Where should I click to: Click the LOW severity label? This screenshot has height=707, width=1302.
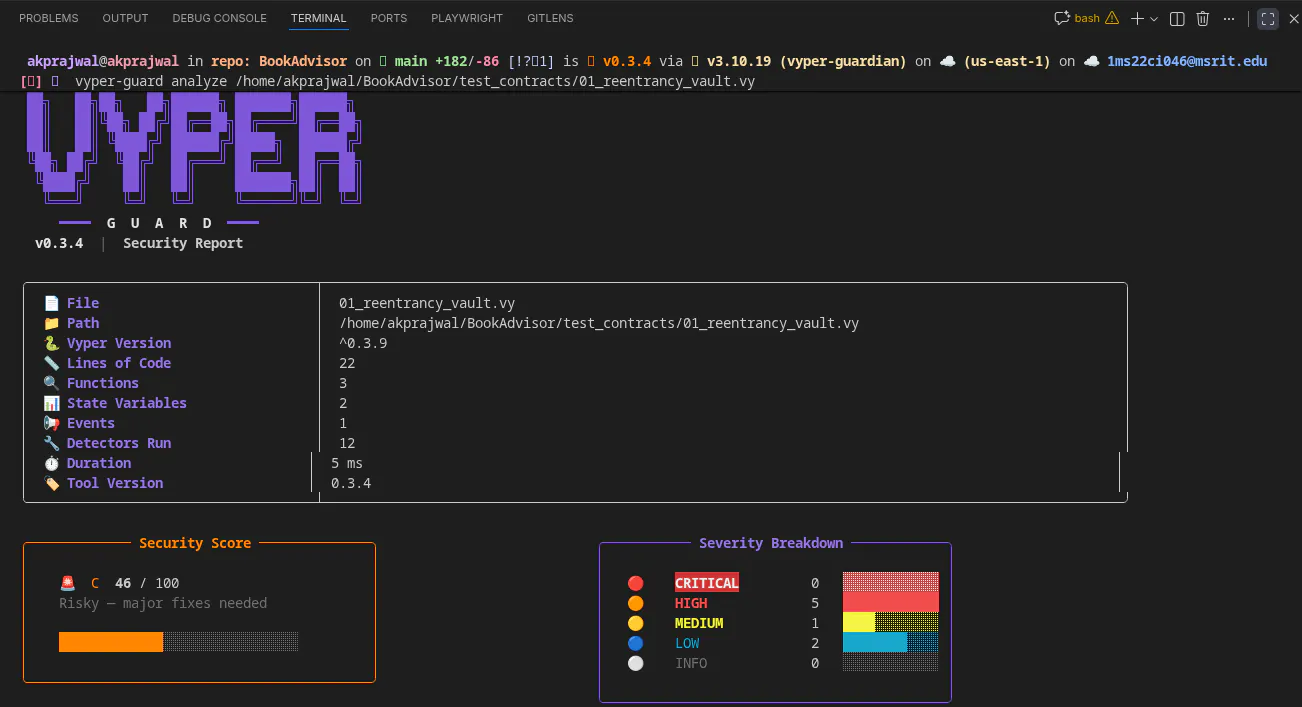(x=687, y=643)
